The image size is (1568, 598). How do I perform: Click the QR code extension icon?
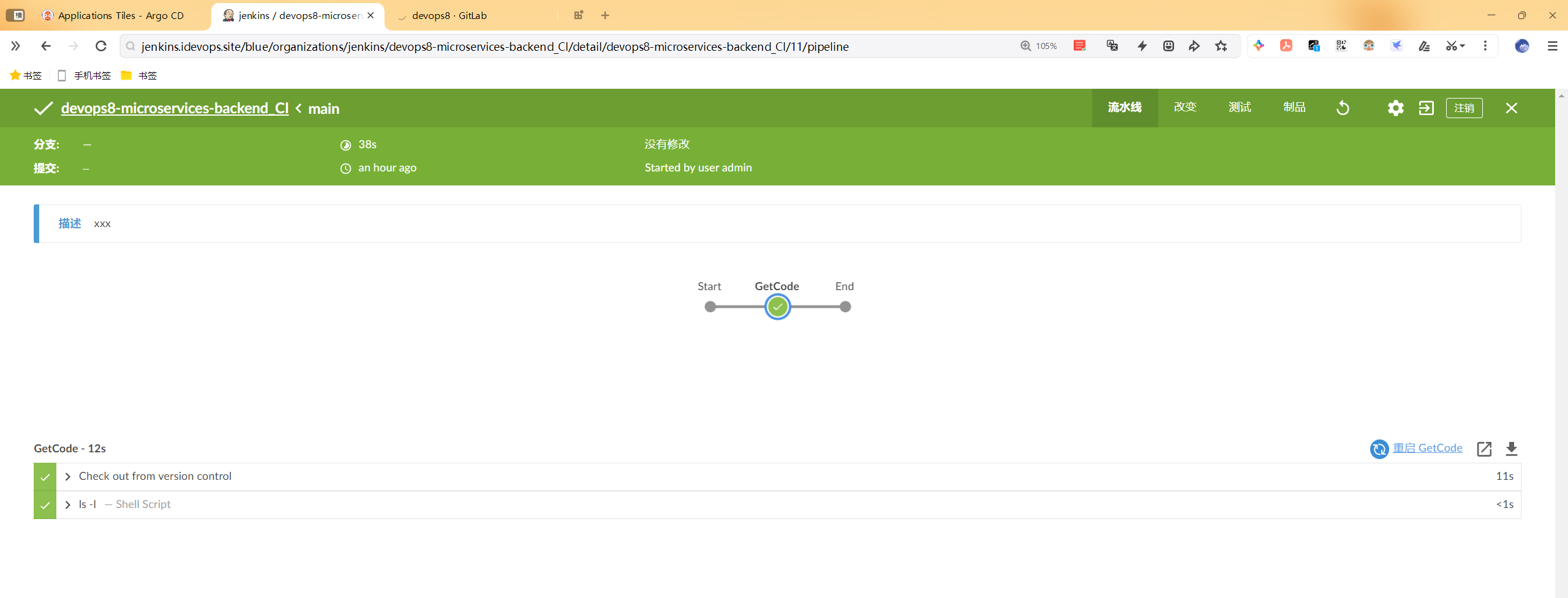click(1341, 46)
